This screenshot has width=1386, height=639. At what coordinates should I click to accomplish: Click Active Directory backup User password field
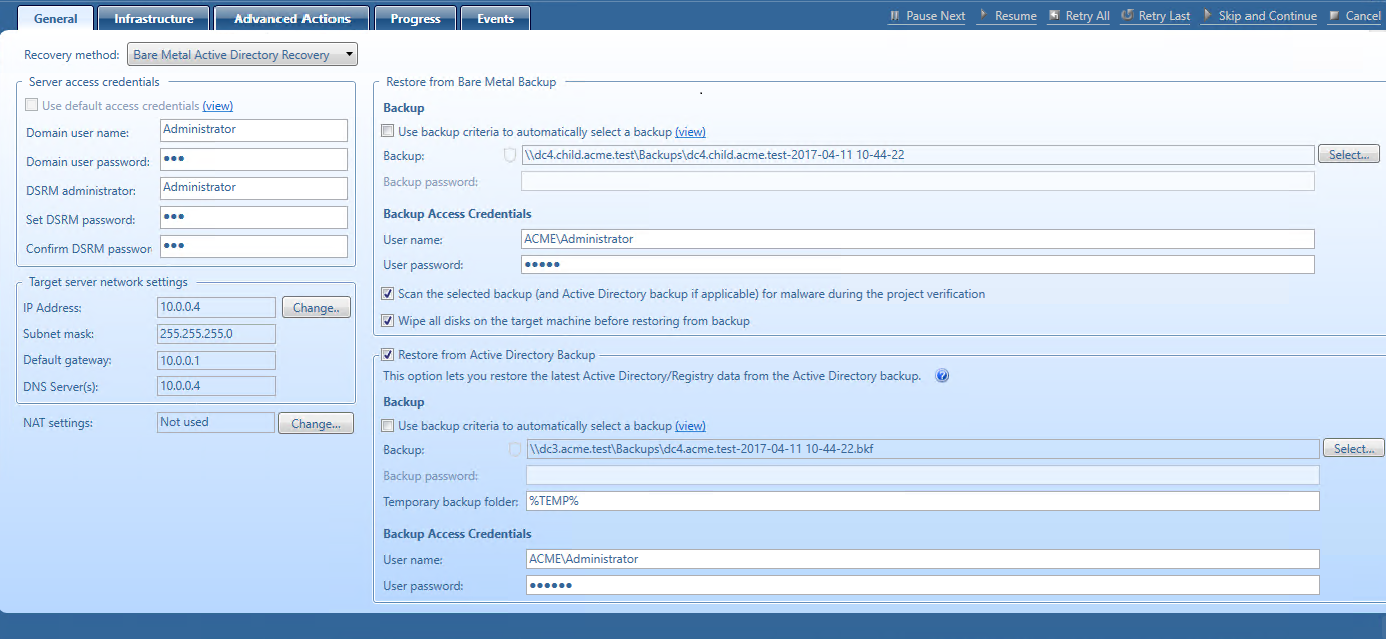(x=923, y=585)
